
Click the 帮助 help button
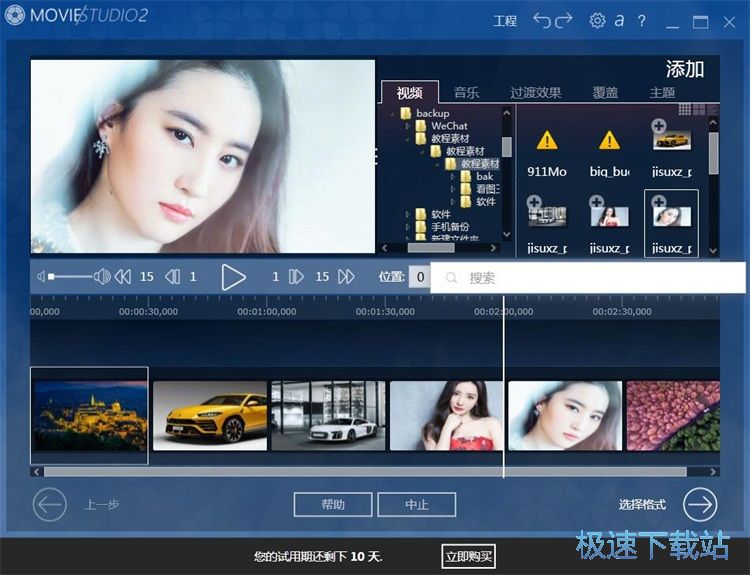click(333, 505)
